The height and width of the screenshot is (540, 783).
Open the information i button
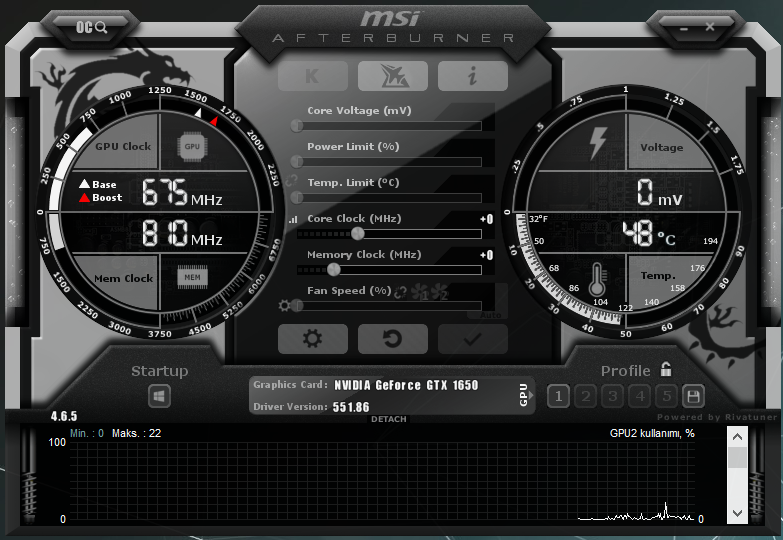click(472, 76)
